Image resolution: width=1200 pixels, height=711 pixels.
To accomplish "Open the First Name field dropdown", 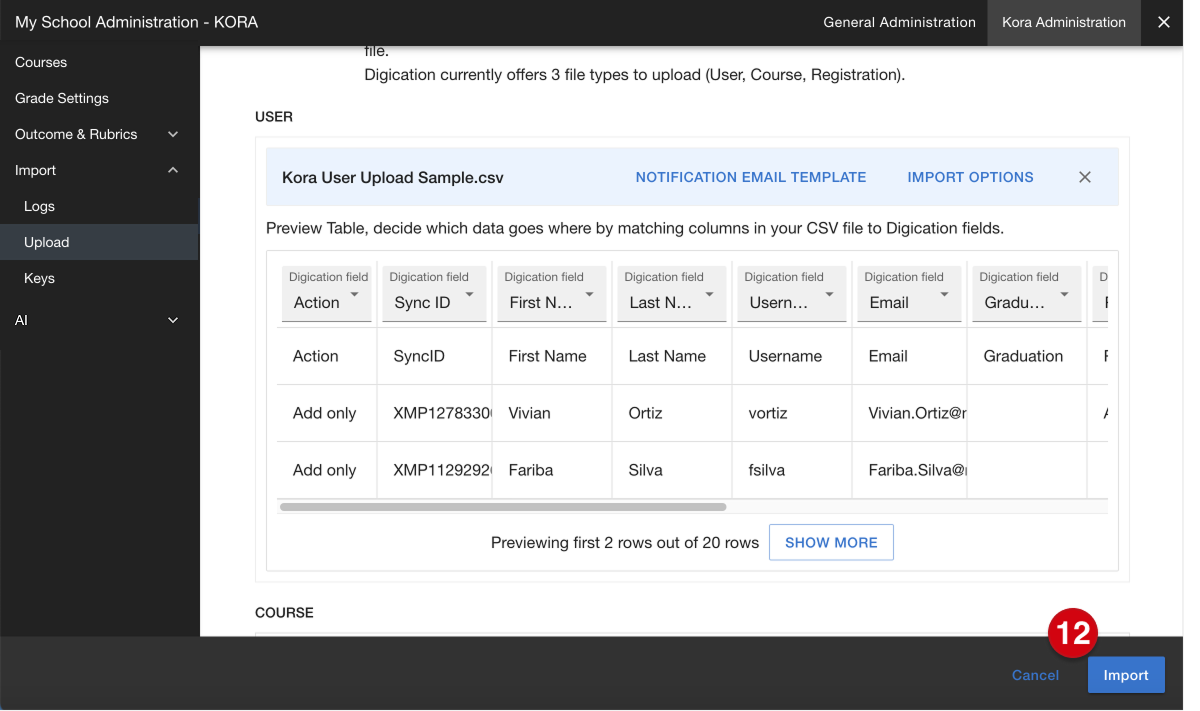I will 552,294.
